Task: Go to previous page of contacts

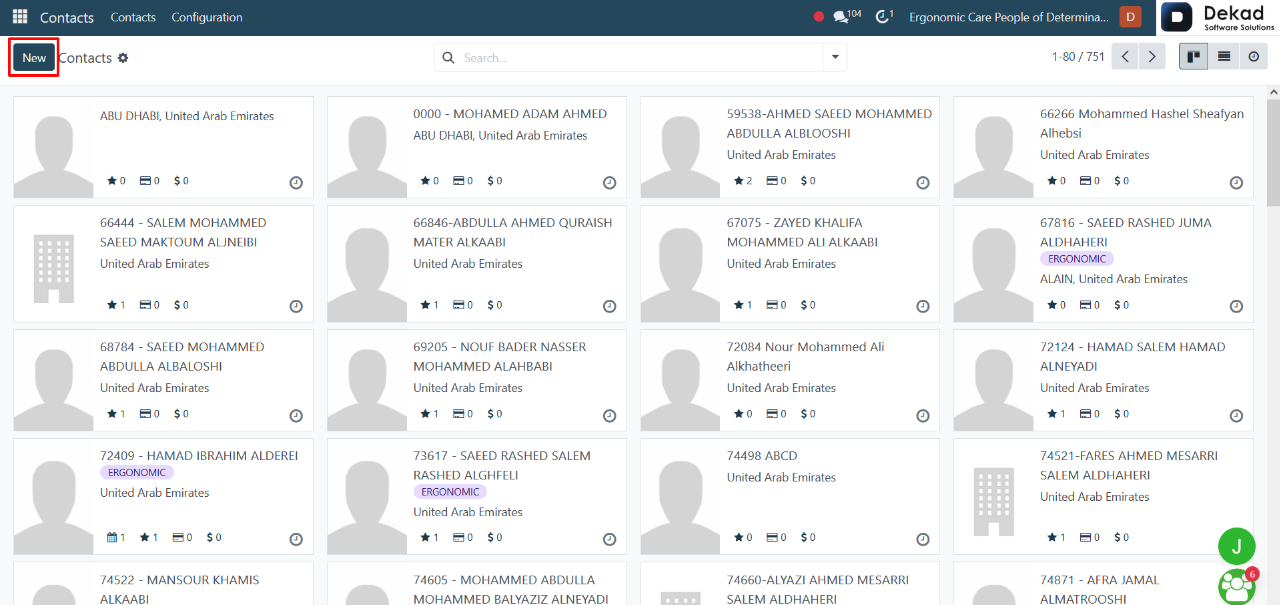Action: click(x=1126, y=57)
